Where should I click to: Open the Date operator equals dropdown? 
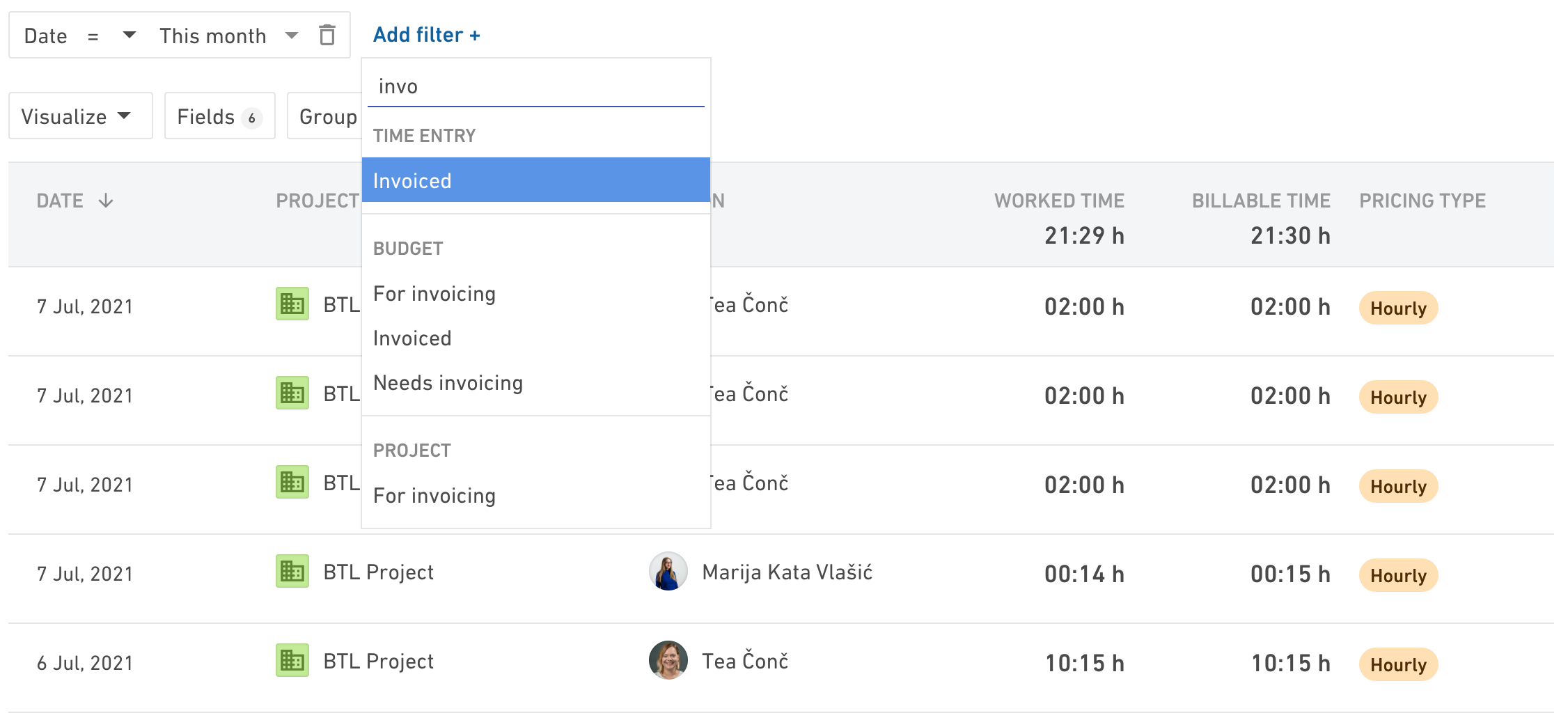coord(111,36)
